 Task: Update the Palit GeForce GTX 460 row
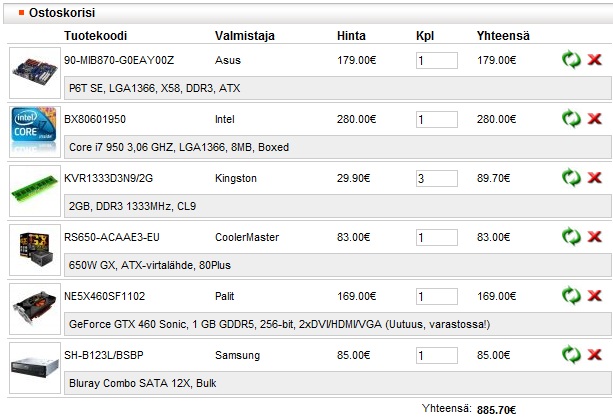click(x=571, y=296)
